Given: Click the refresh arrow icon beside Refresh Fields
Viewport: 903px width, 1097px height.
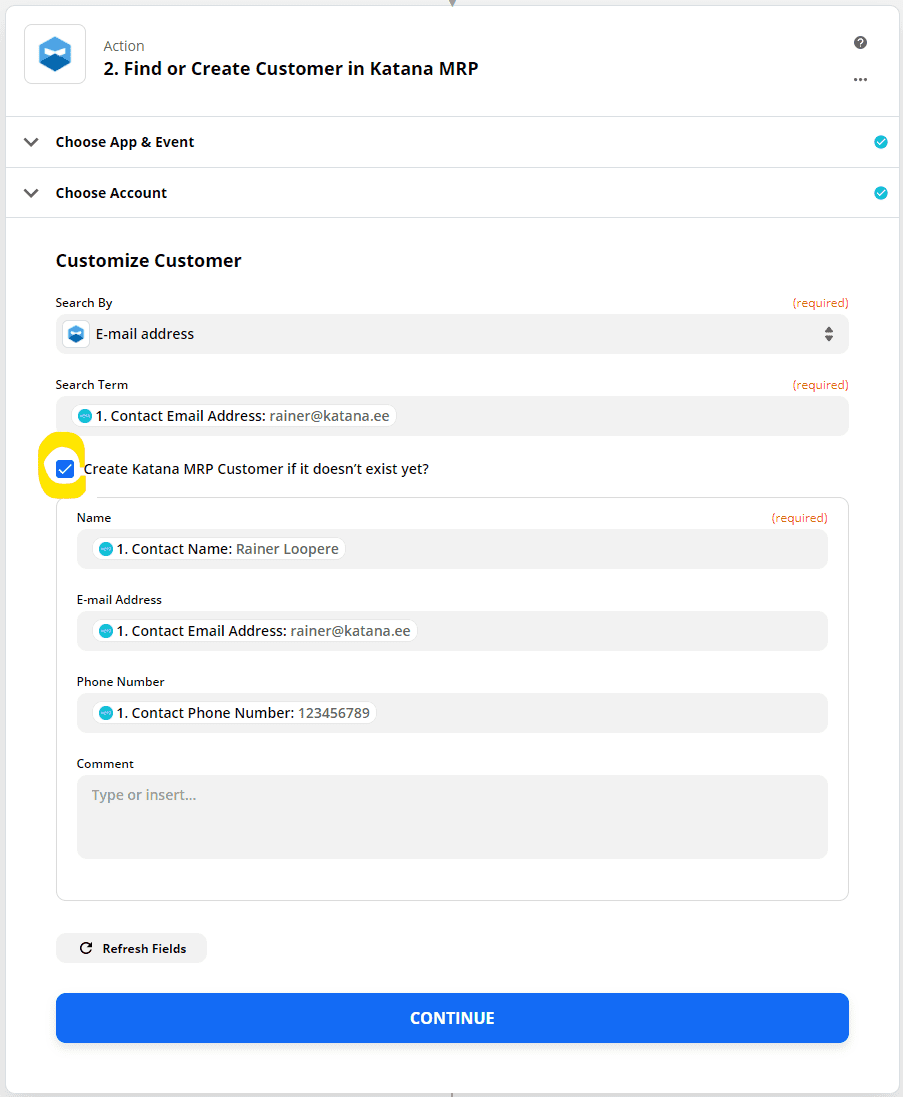Looking at the screenshot, I should (86, 948).
